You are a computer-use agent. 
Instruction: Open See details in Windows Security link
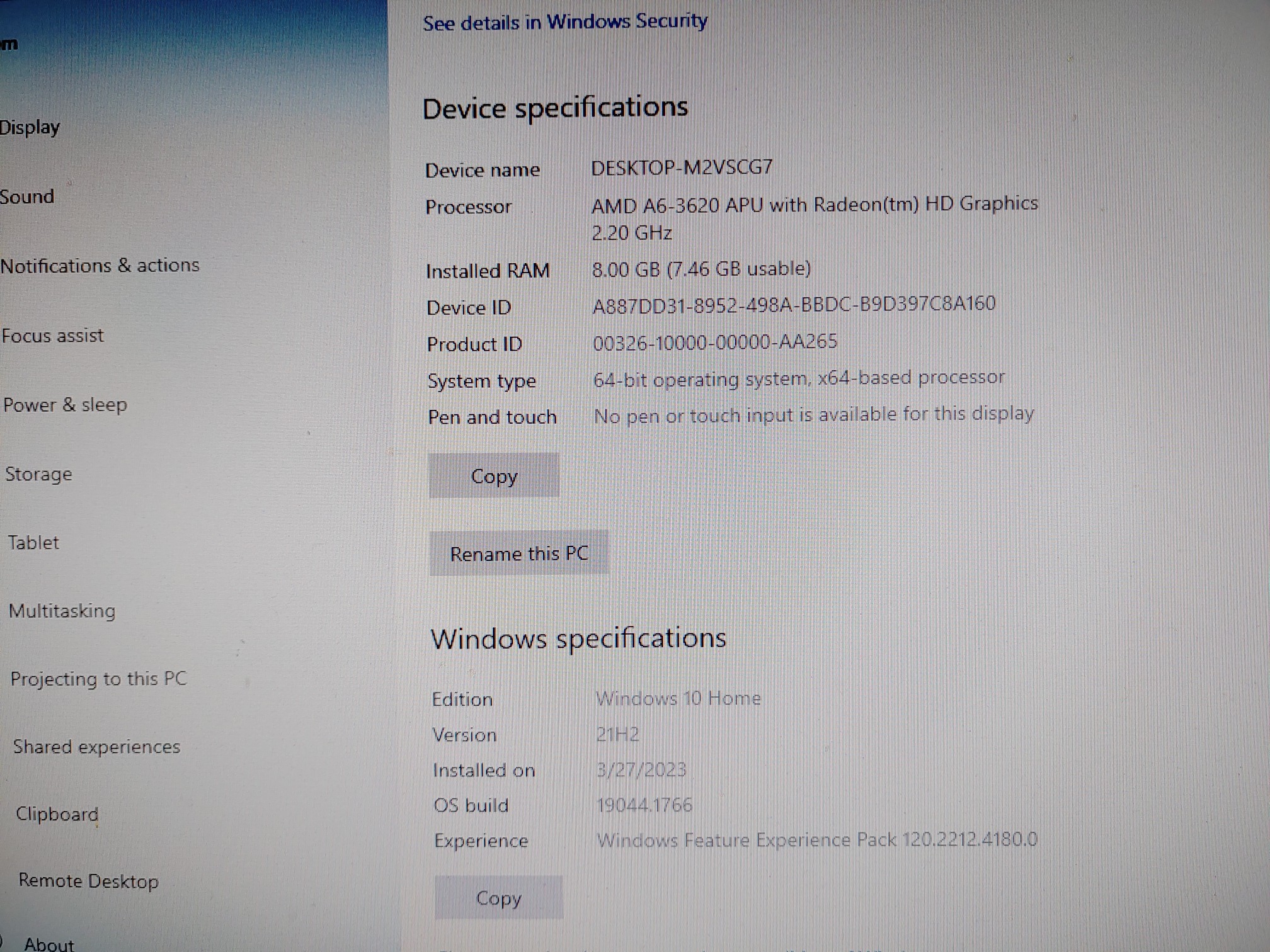(x=565, y=22)
